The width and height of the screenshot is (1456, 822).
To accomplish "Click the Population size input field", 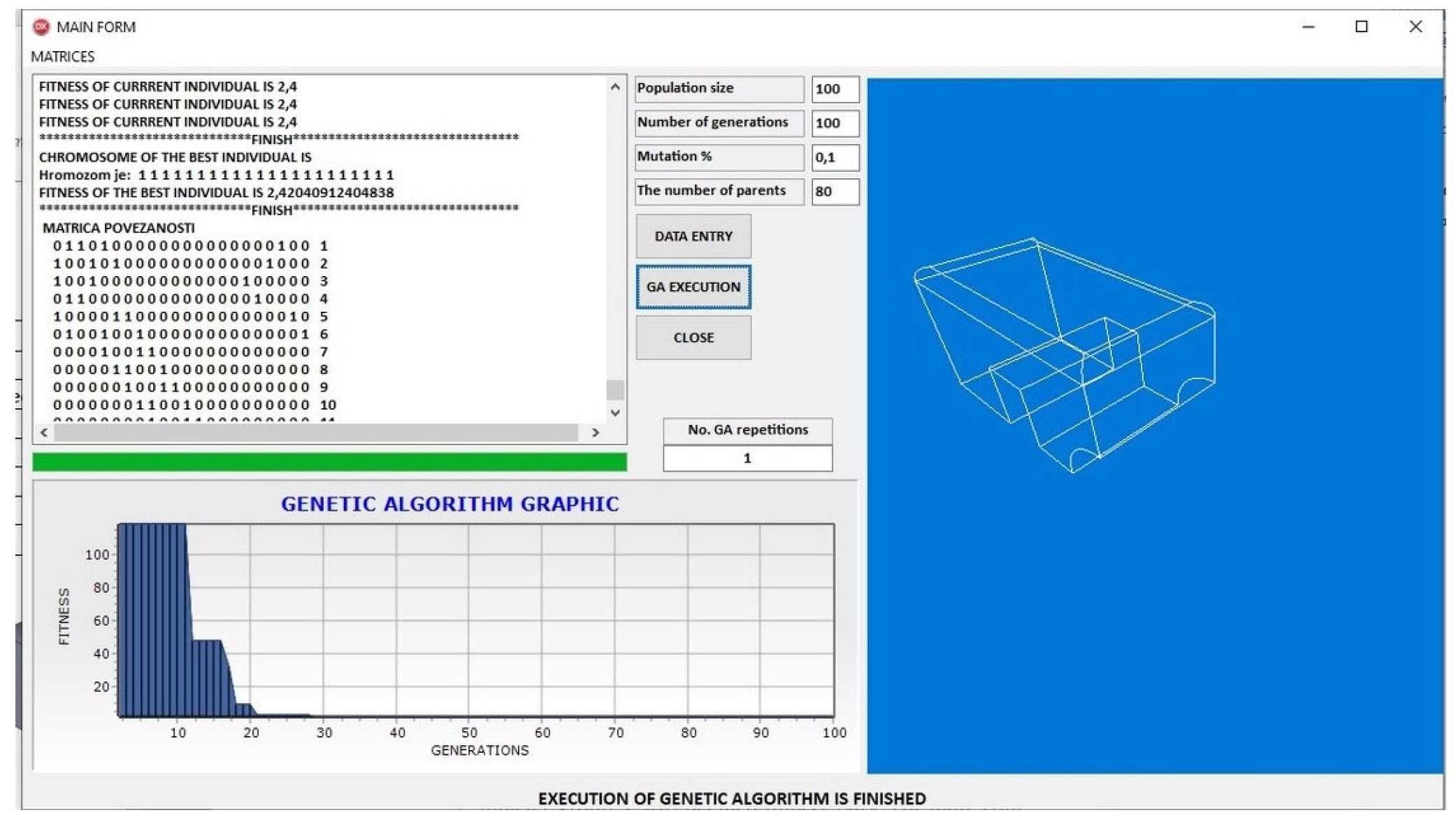I will pos(835,89).
